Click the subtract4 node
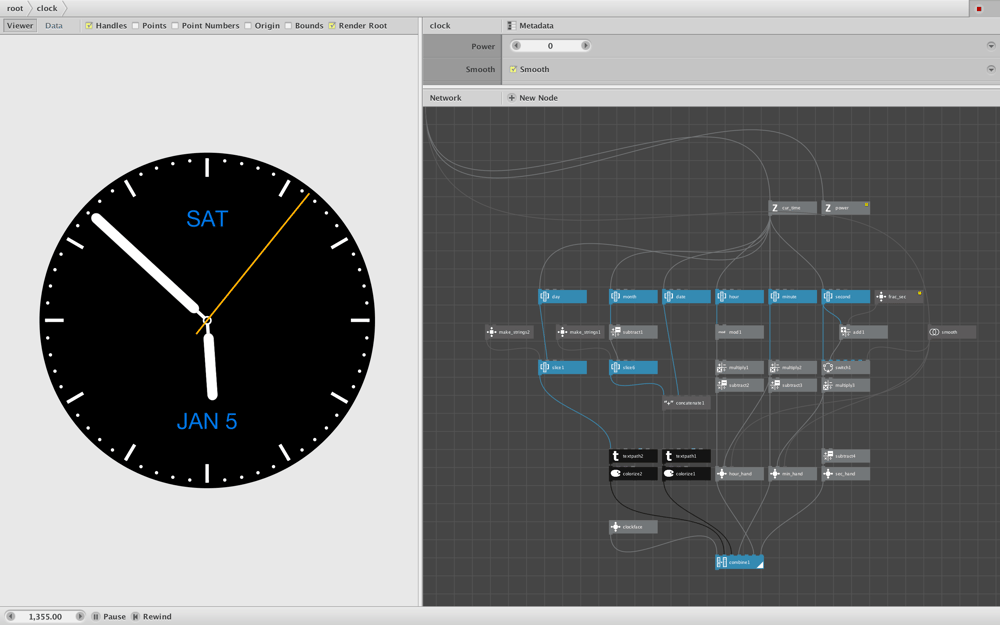Image resolution: width=1000 pixels, height=625 pixels. [846, 456]
